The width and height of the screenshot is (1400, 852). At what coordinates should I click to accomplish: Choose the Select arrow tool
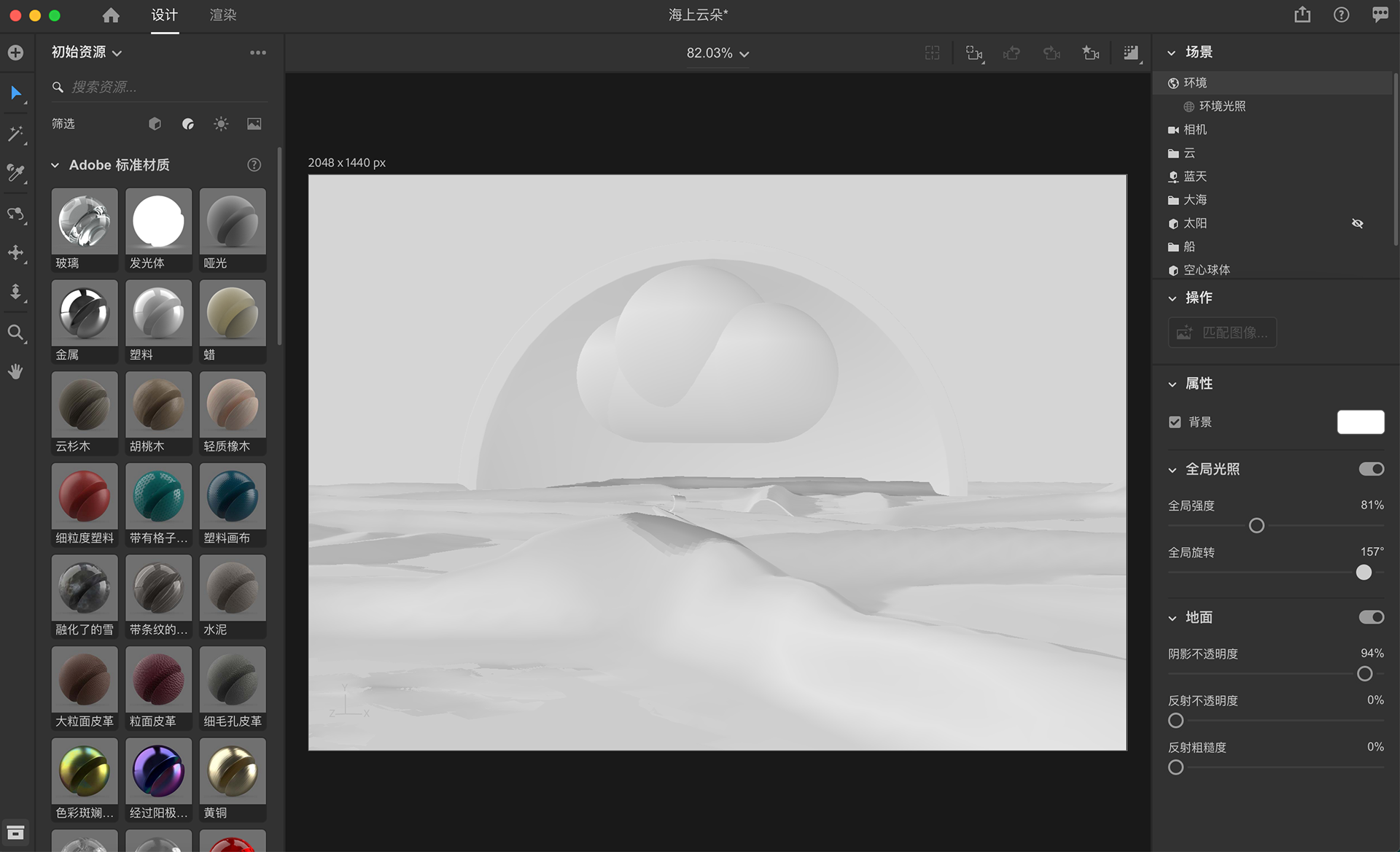(x=15, y=93)
